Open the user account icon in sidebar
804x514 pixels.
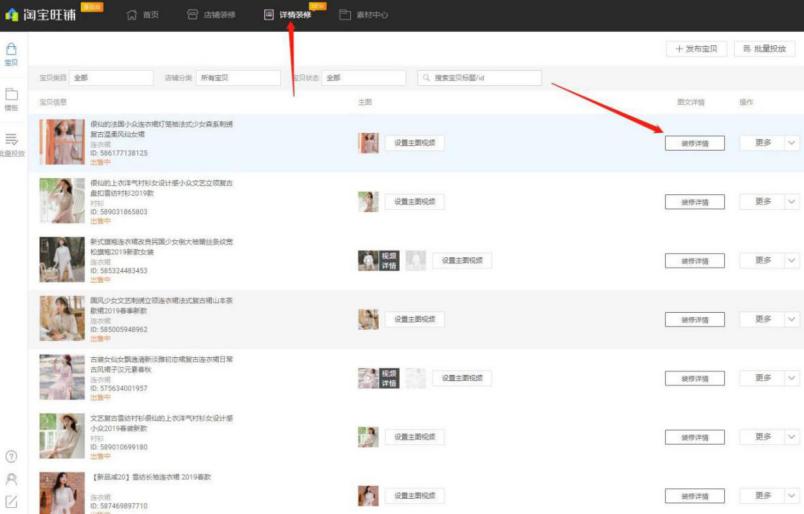12,479
